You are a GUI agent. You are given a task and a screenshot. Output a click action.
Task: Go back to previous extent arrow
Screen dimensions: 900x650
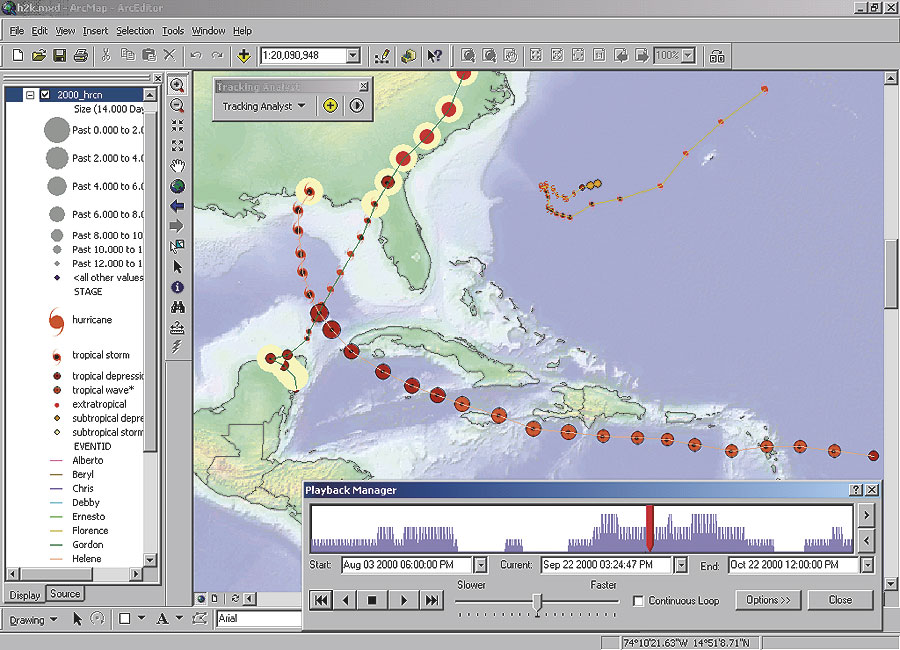click(x=177, y=206)
